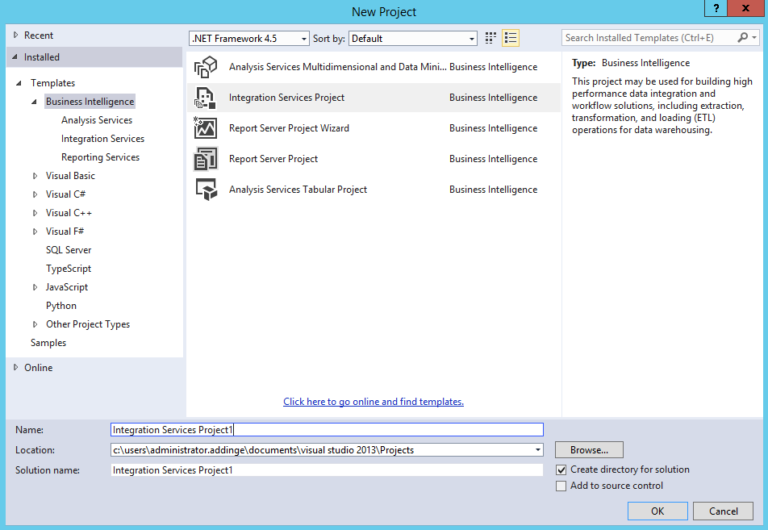Click the Browse... button
The height and width of the screenshot is (530, 768).
[x=589, y=450]
